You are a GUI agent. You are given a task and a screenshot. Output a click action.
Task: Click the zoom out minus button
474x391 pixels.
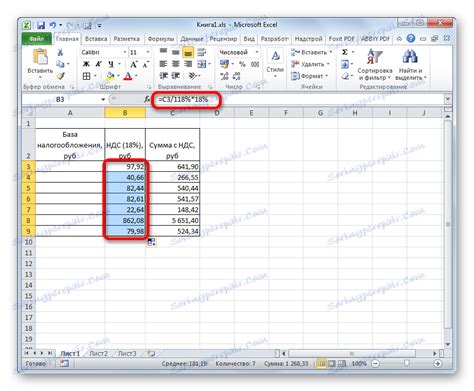(x=375, y=364)
